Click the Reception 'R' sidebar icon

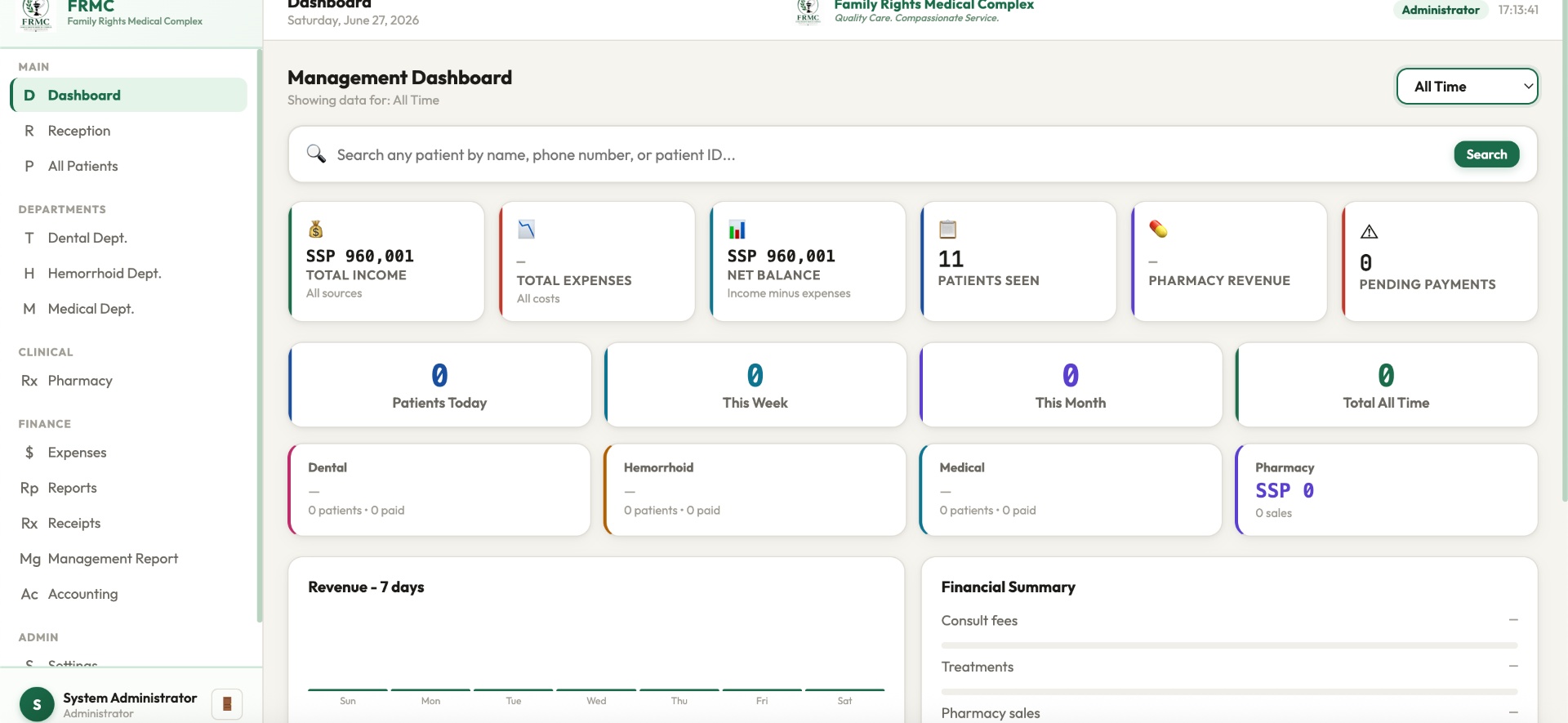point(29,131)
